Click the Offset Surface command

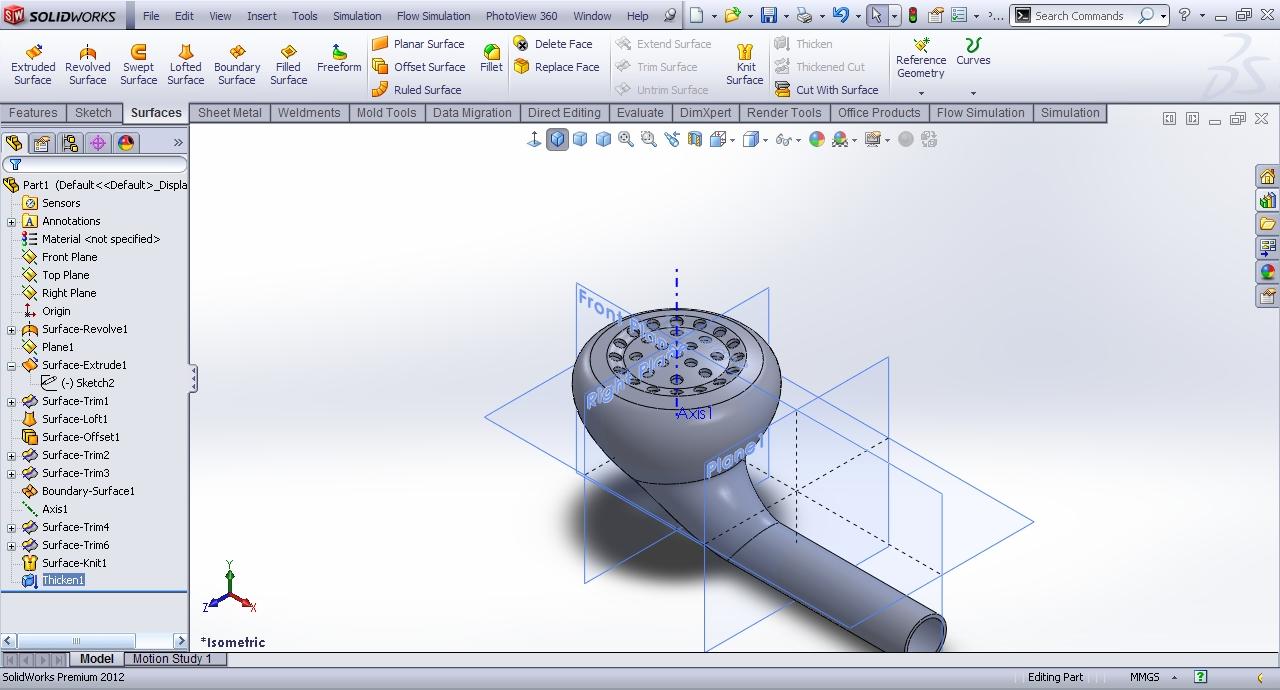[418, 67]
